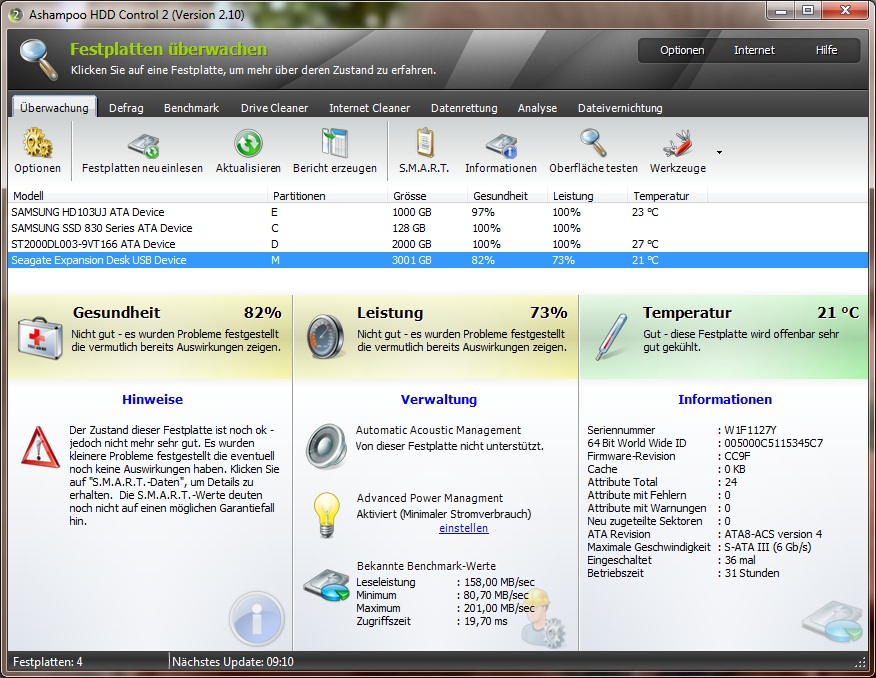The width and height of the screenshot is (876, 678).
Task: Click the Internet header button
Action: [x=754, y=50]
